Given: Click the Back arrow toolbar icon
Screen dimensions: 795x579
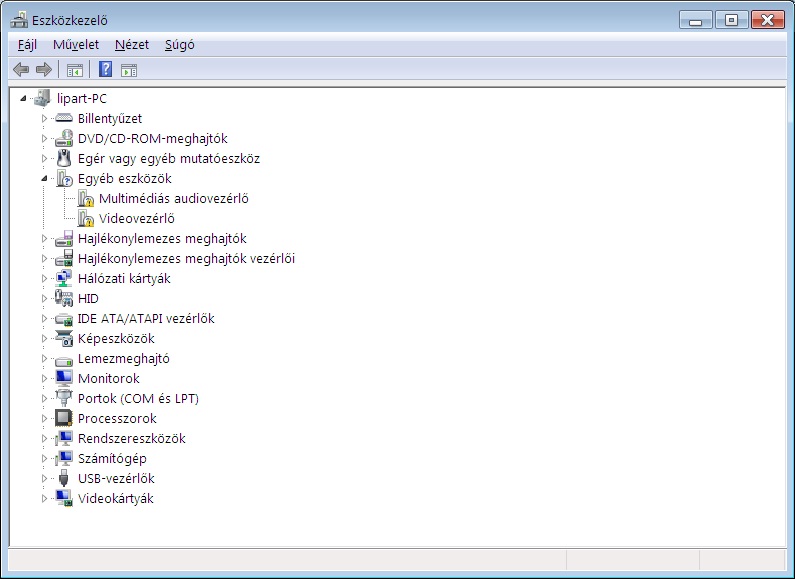Looking at the screenshot, I should click(x=21, y=69).
